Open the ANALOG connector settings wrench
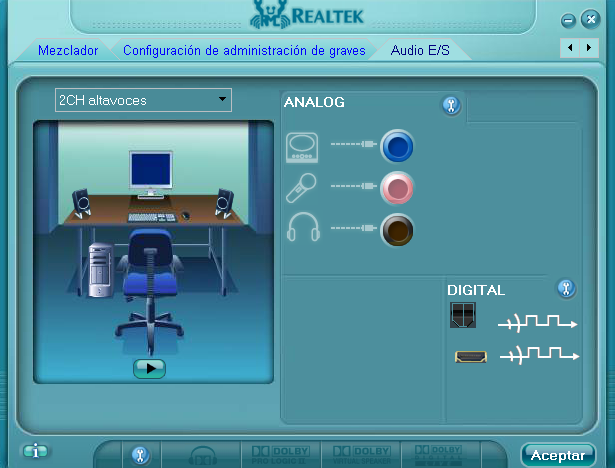Viewport: 615px width, 468px height. click(x=451, y=104)
